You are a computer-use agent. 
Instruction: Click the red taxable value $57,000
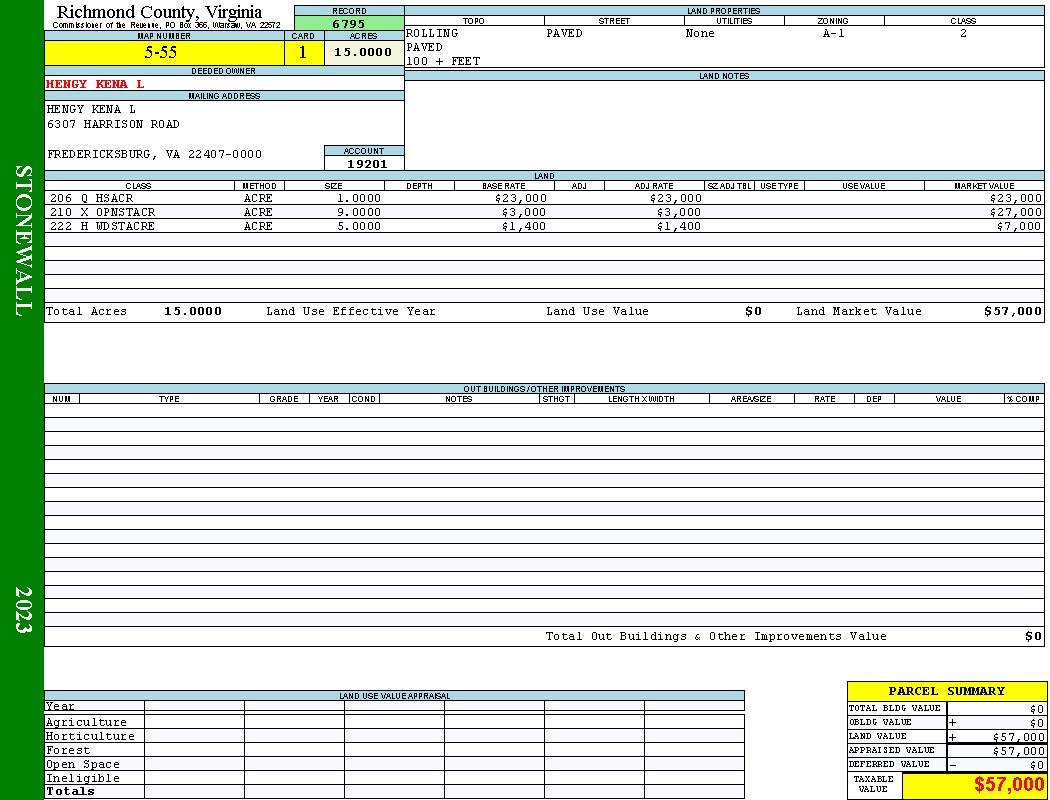click(1008, 785)
